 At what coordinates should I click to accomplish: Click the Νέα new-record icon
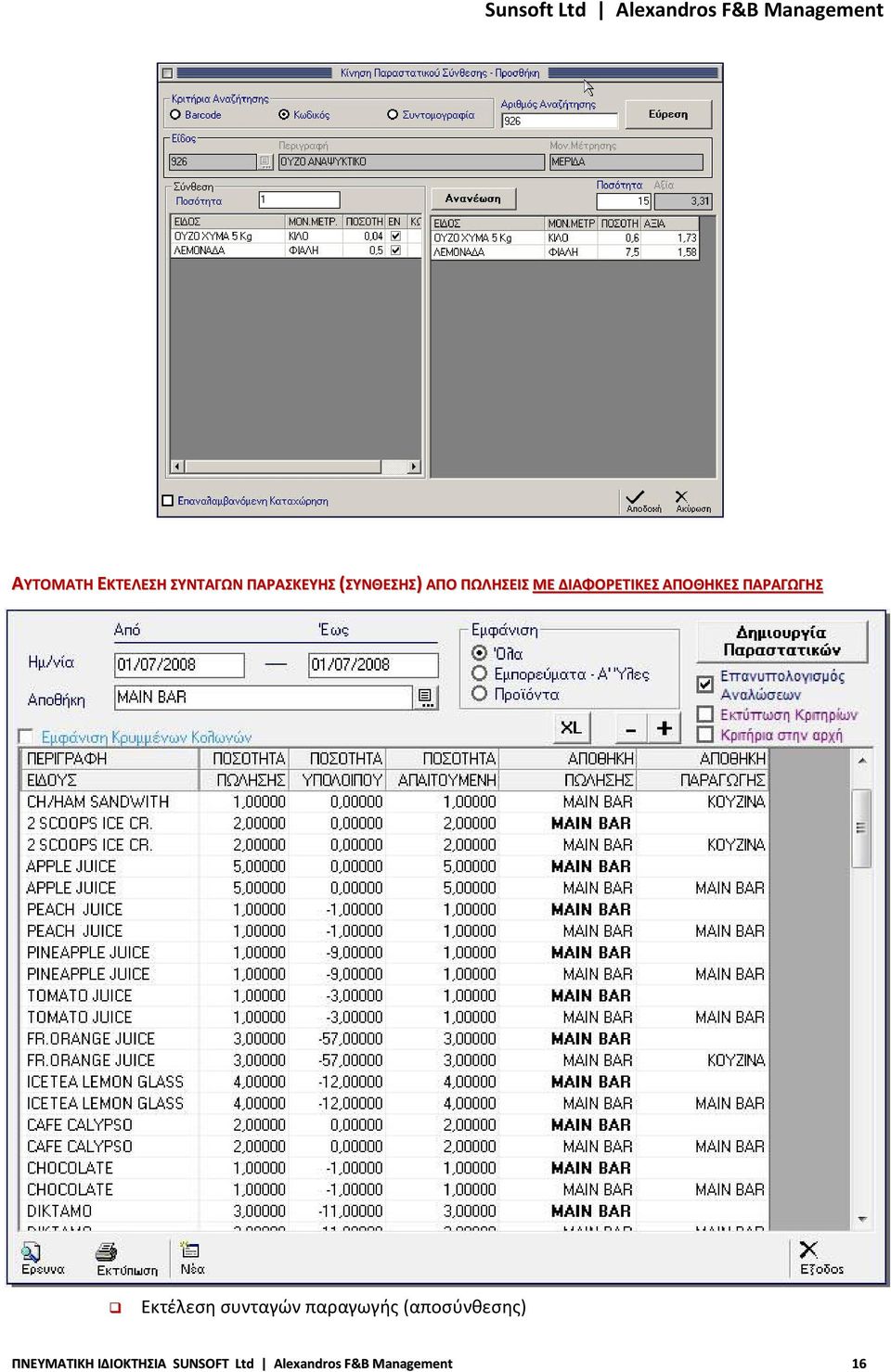(189, 1250)
